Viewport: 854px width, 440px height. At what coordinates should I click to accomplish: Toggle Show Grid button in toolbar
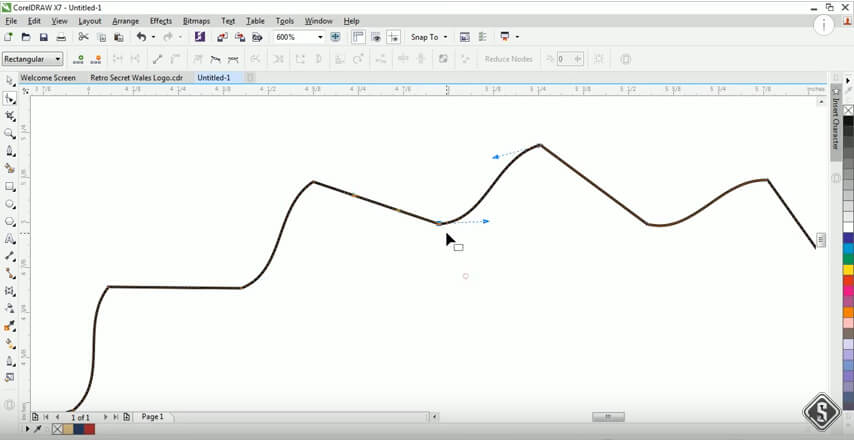click(376, 37)
